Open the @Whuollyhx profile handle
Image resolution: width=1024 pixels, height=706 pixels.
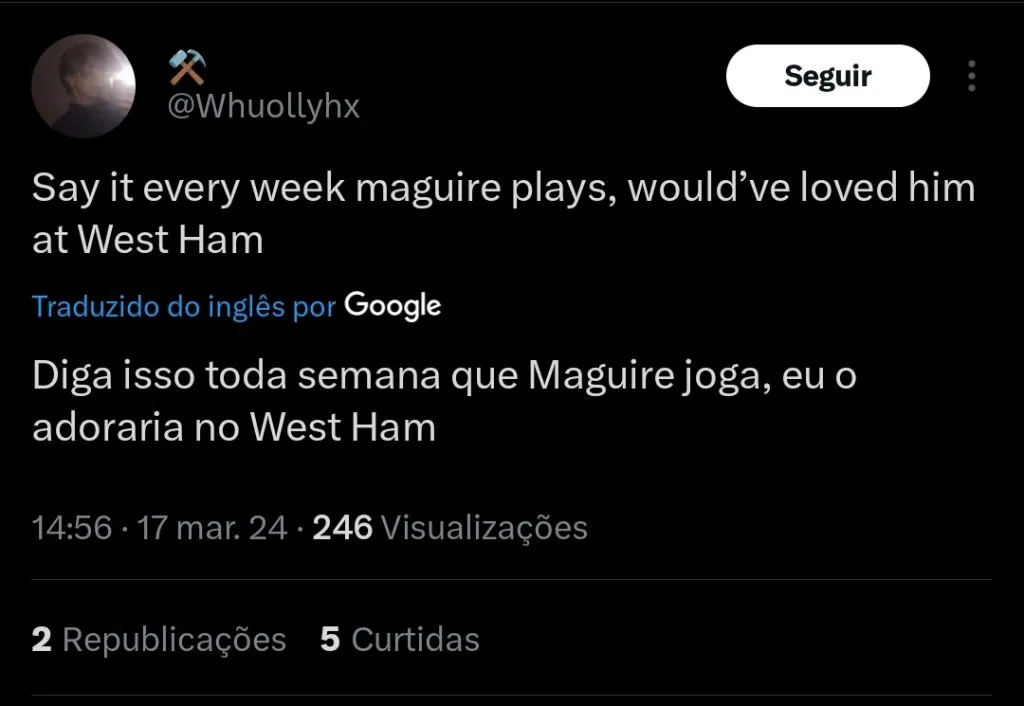[x=263, y=107]
